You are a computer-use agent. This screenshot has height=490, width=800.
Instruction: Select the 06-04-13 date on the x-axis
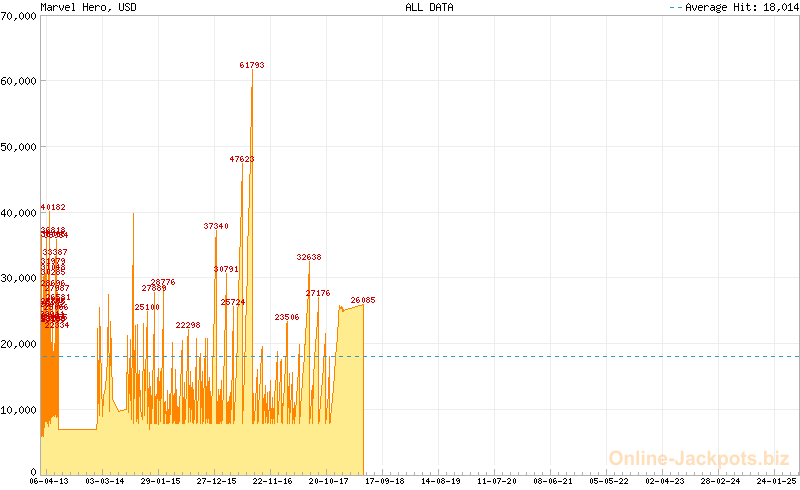tap(49, 481)
